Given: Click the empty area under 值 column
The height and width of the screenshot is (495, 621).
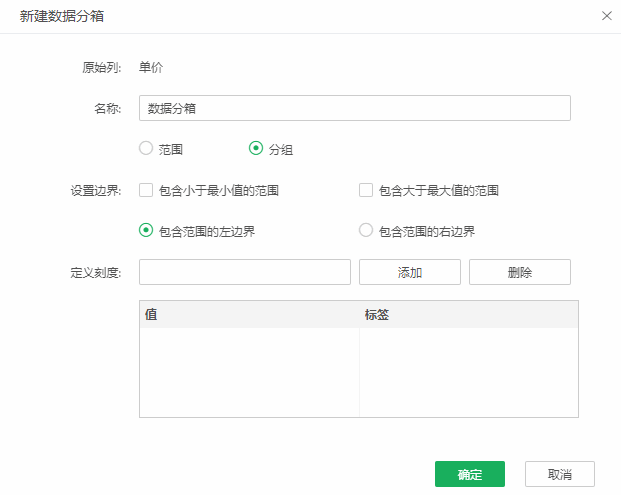Looking at the screenshot, I should 249,371.
